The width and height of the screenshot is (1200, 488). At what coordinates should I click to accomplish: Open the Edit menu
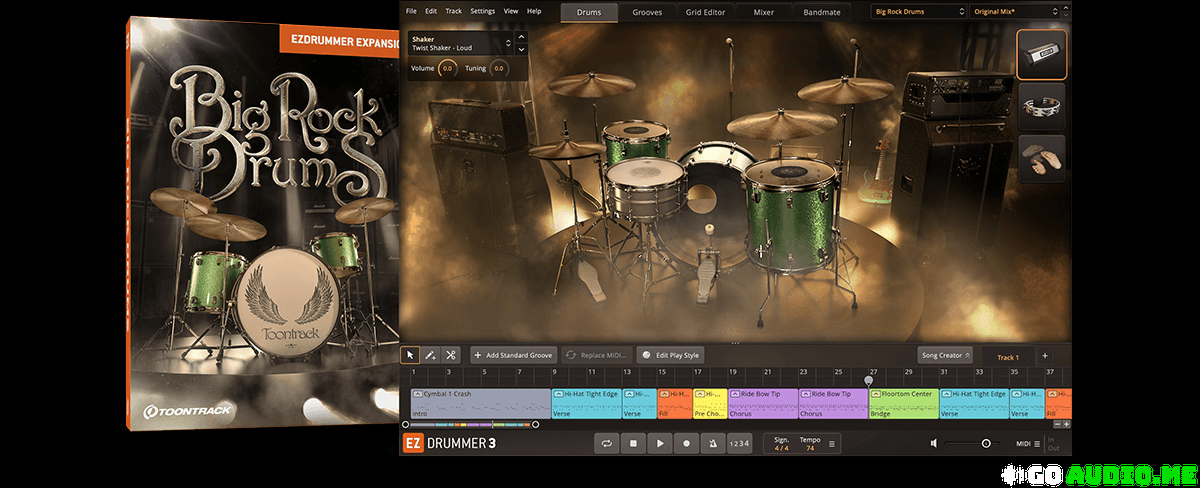pos(431,11)
